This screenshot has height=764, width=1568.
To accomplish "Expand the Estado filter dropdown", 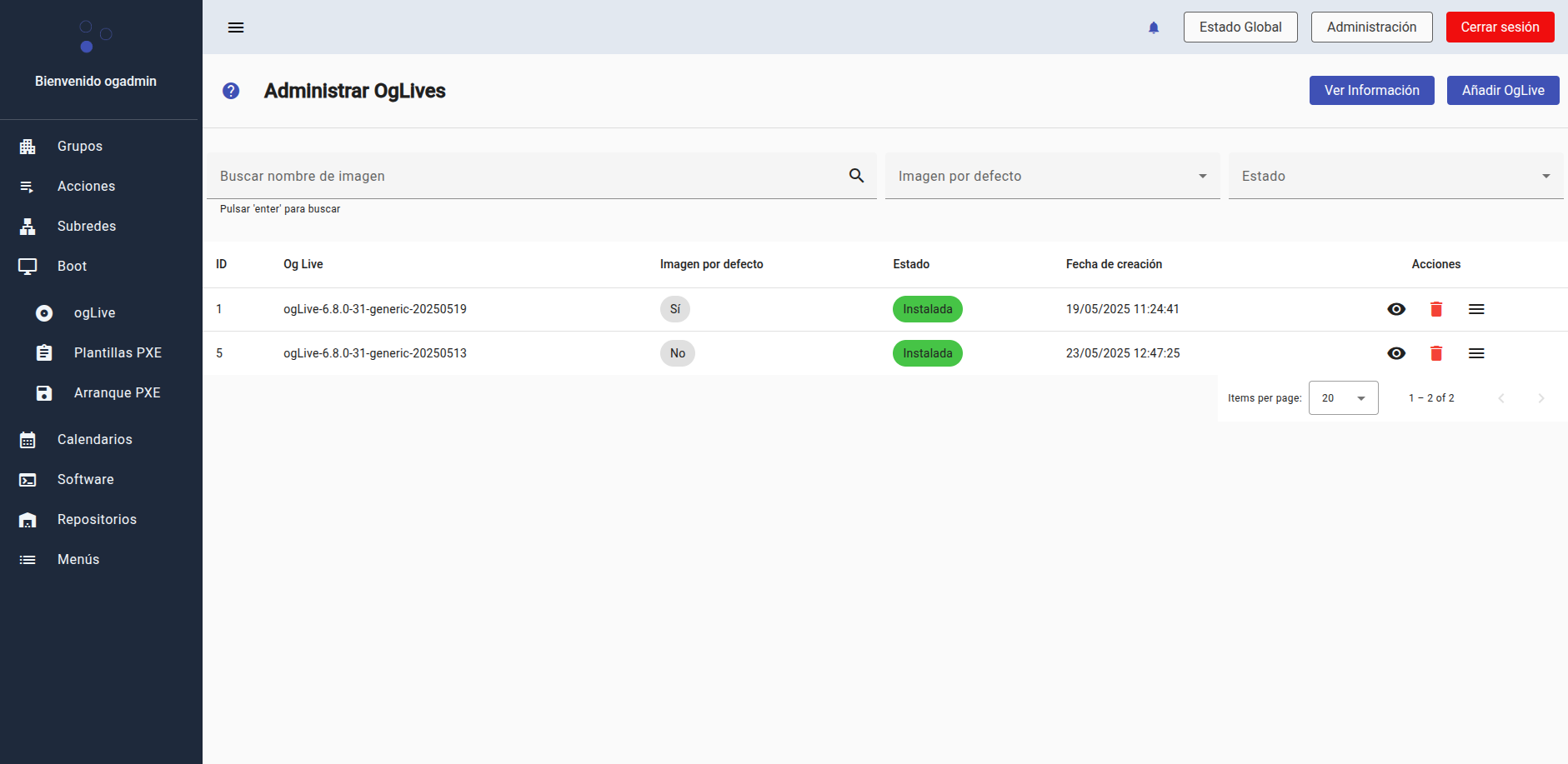I will pos(1395,176).
